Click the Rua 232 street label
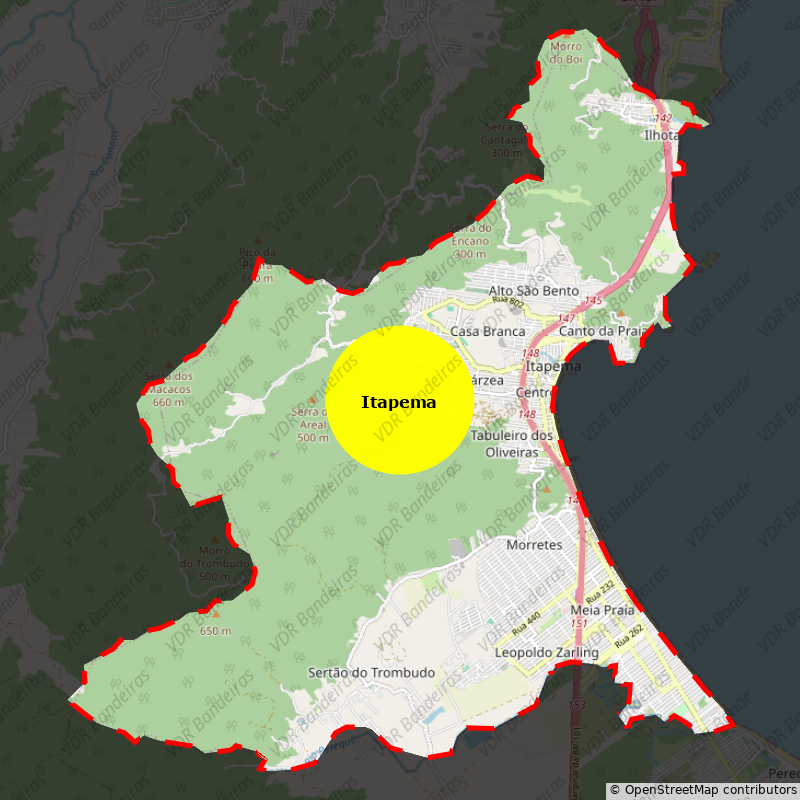Viewport: 800px width, 800px height. coord(600,592)
